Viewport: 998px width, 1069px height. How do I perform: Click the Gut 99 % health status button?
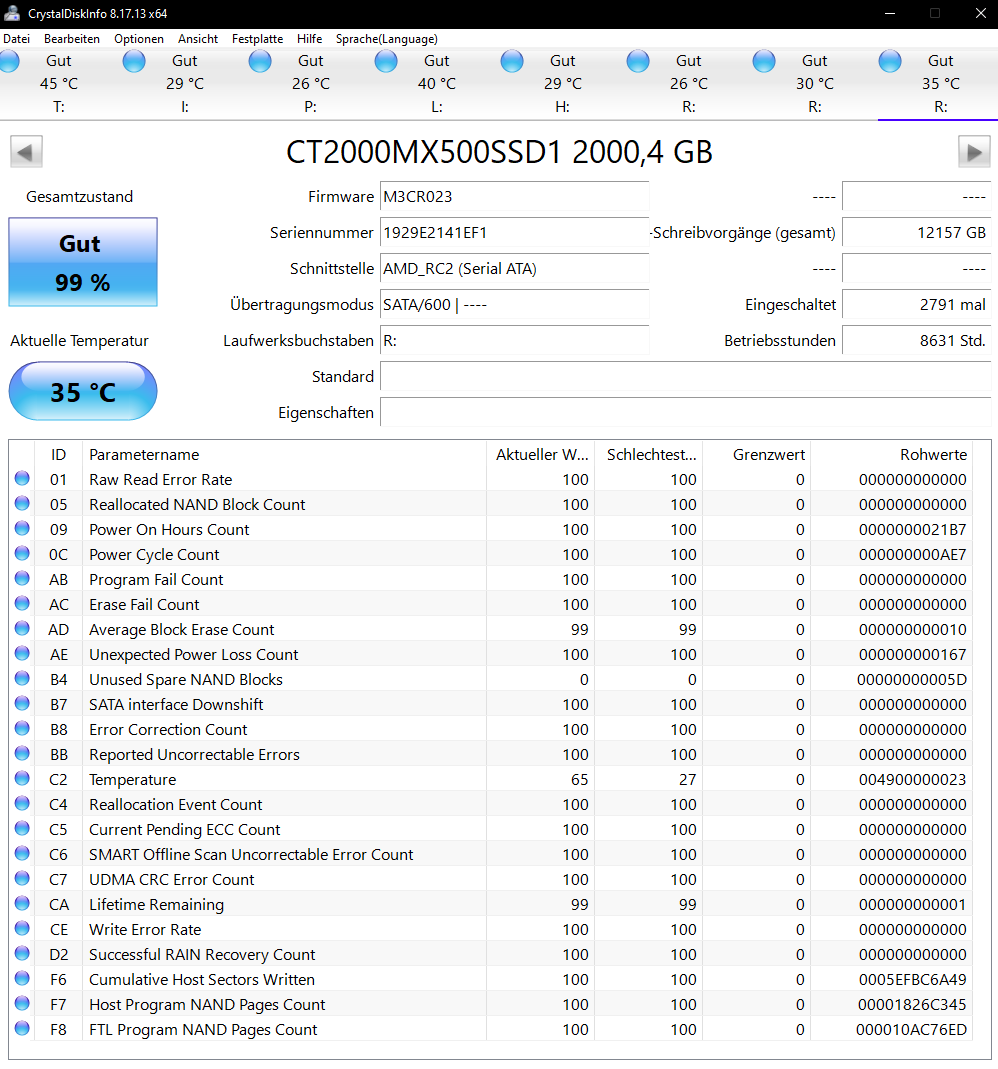point(82,262)
